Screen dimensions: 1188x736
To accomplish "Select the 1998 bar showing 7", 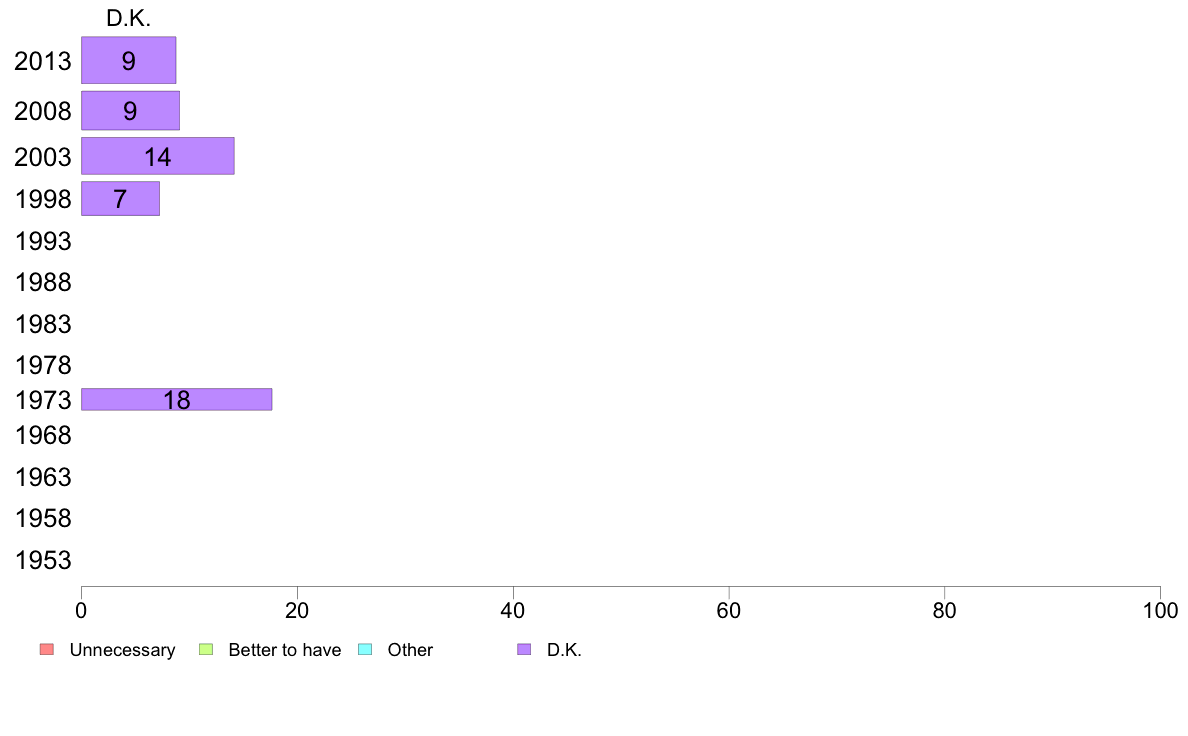I will [120, 199].
